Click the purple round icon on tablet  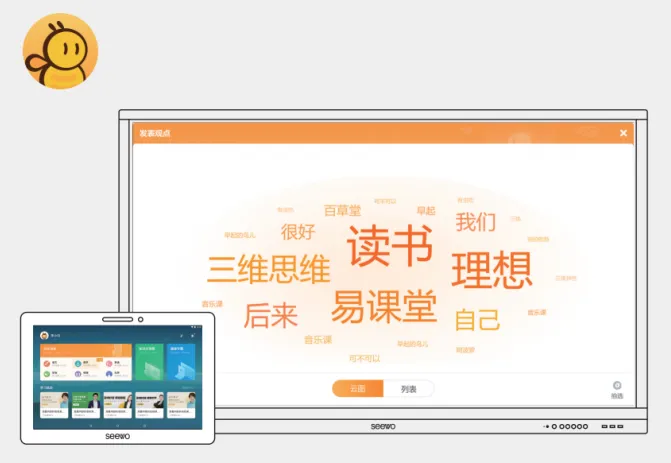78,374
